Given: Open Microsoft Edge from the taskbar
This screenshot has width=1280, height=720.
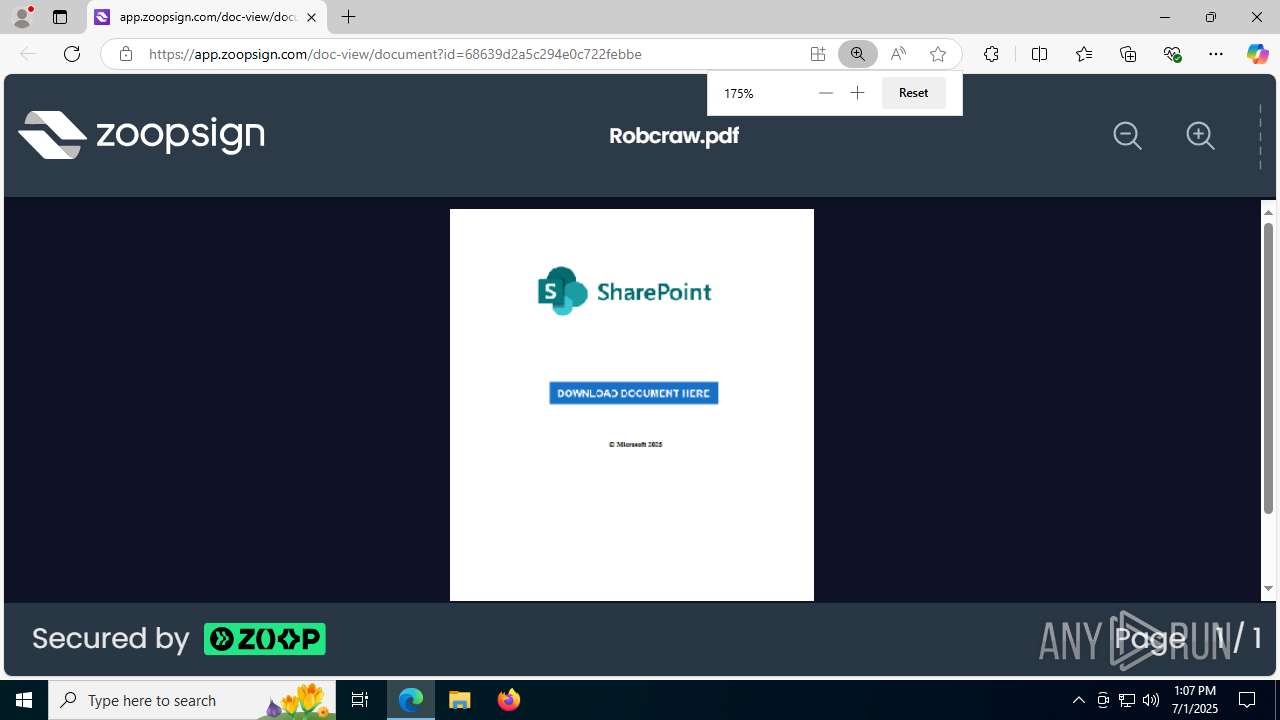Looking at the screenshot, I should [411, 700].
